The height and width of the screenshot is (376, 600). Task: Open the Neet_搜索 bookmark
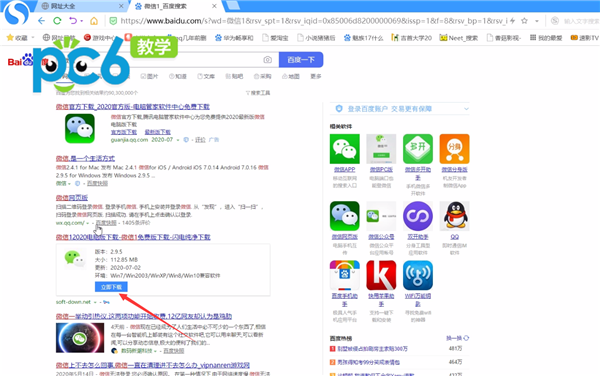coord(458,37)
